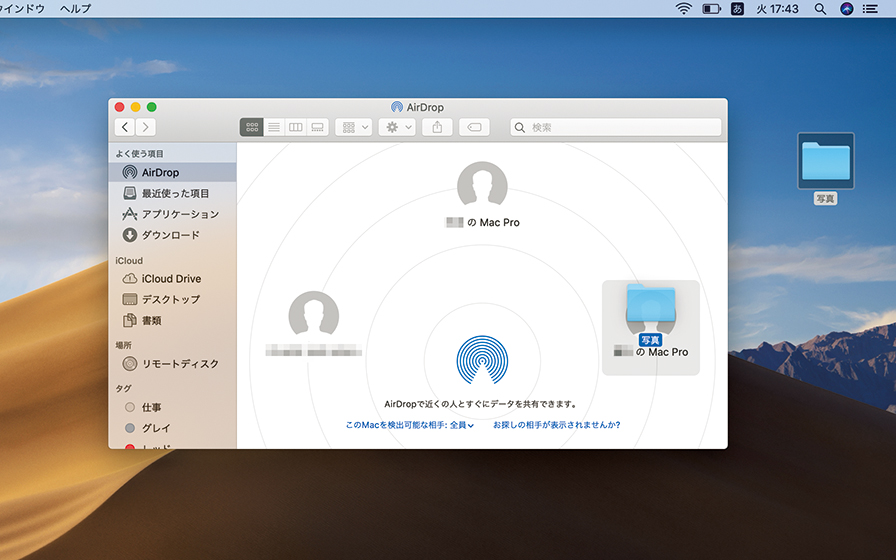Viewport: 896px width, 560px height.
Task: Open the Share toolbar button
Action: [x=436, y=127]
